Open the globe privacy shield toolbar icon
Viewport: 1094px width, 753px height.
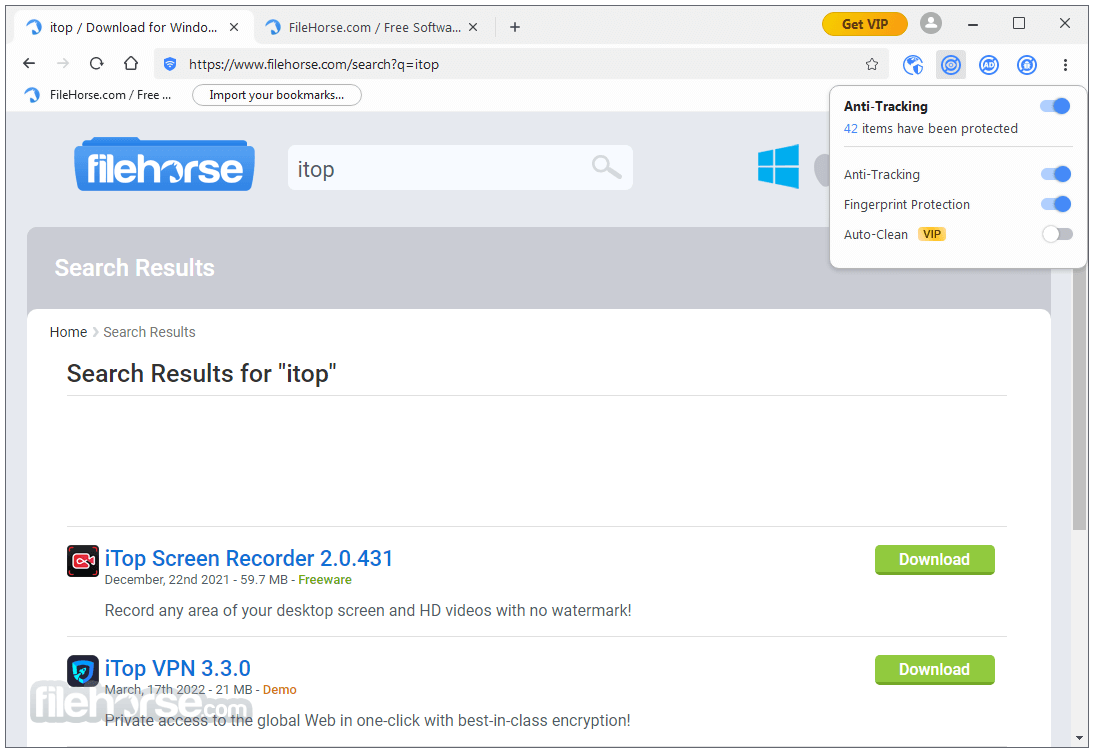(913, 65)
